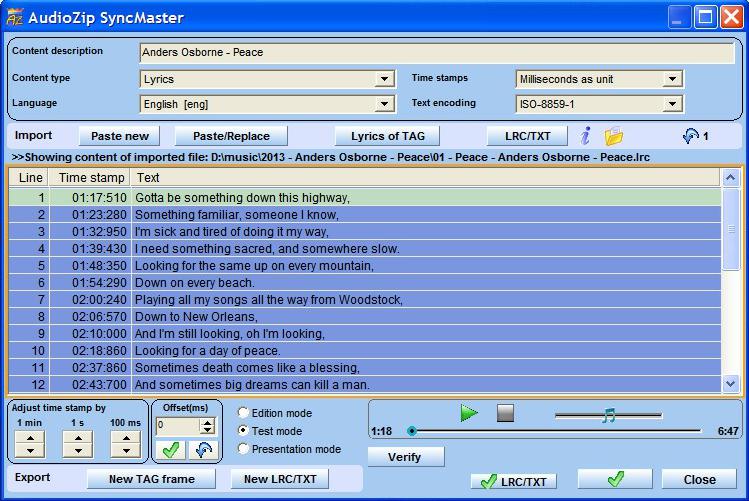Click the Paste new button
The width and height of the screenshot is (749, 501).
coord(119,136)
